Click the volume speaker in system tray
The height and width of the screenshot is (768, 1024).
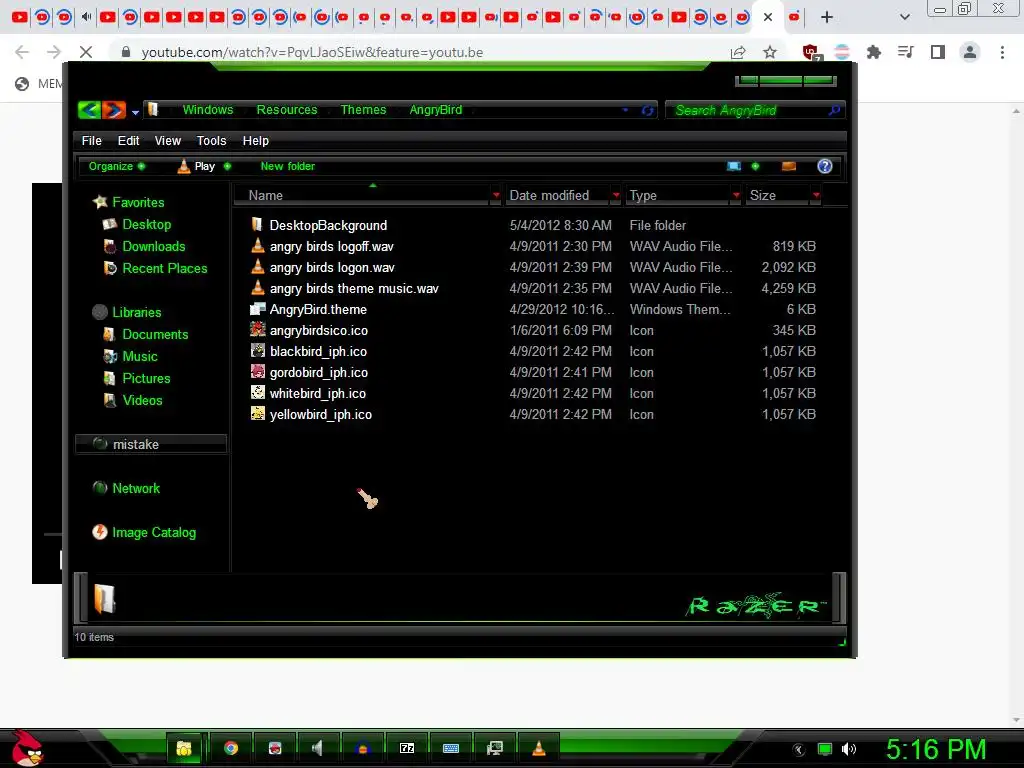click(848, 749)
